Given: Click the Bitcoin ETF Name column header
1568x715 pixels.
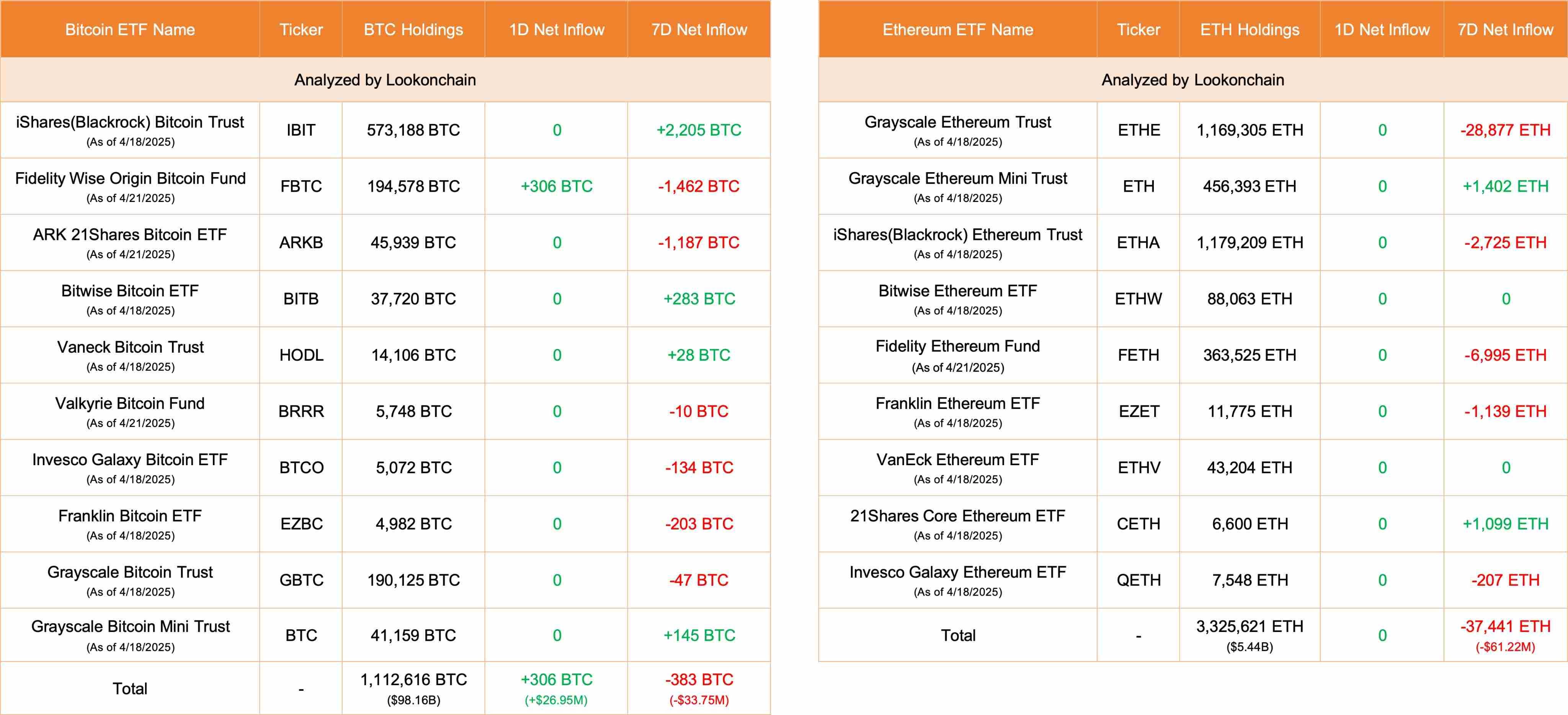Looking at the screenshot, I should pyautogui.click(x=130, y=30).
